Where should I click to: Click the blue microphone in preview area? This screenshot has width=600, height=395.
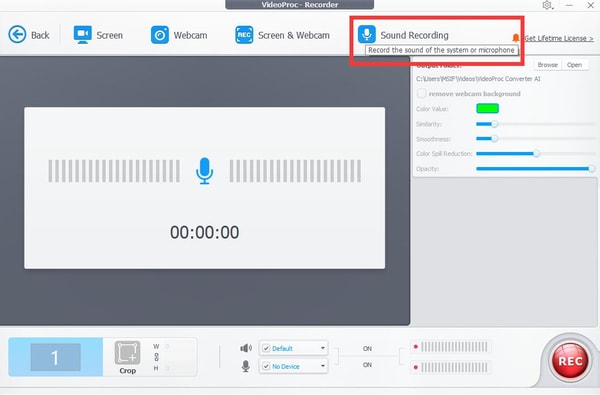pos(205,171)
